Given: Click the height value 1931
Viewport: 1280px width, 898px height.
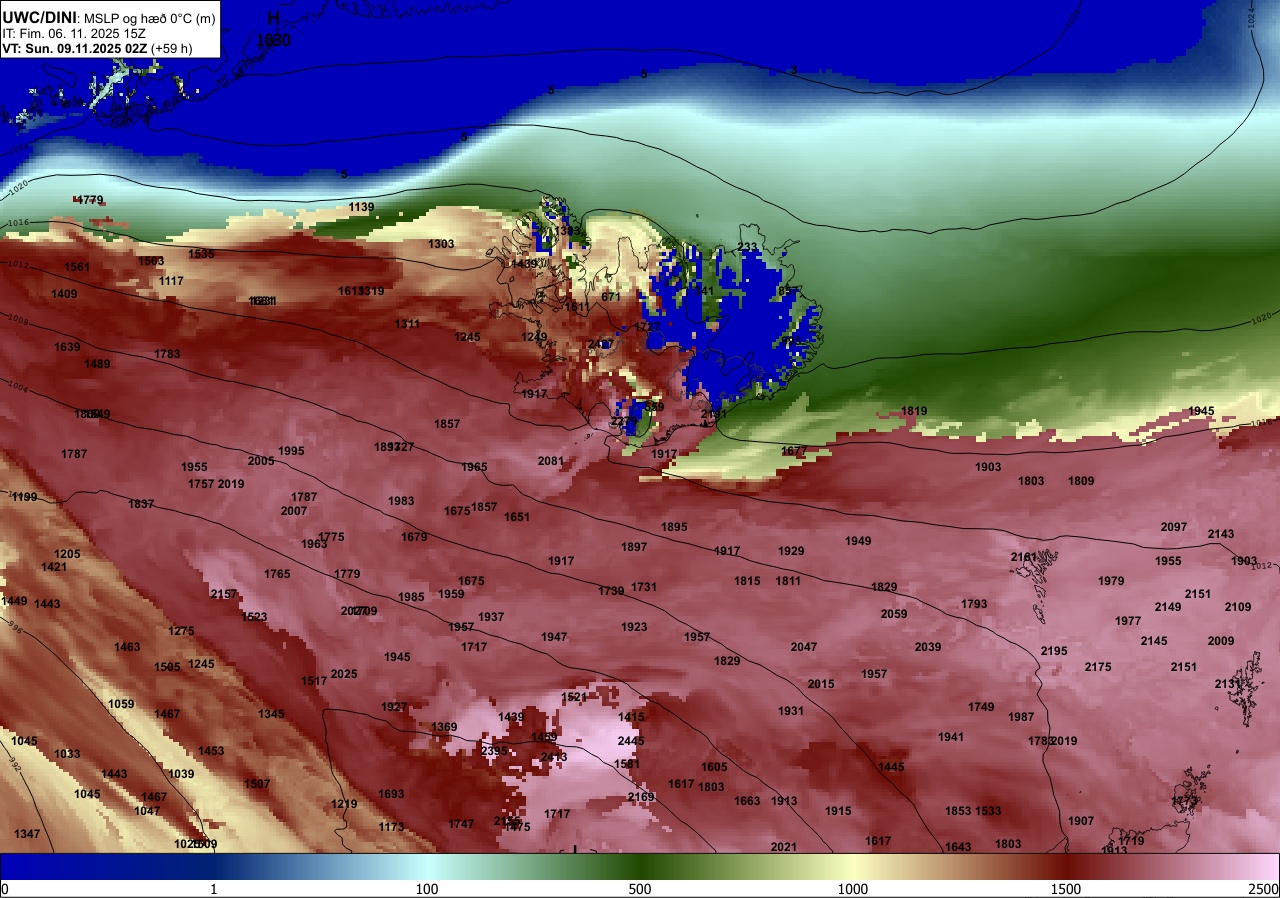Looking at the screenshot, I should tap(791, 711).
